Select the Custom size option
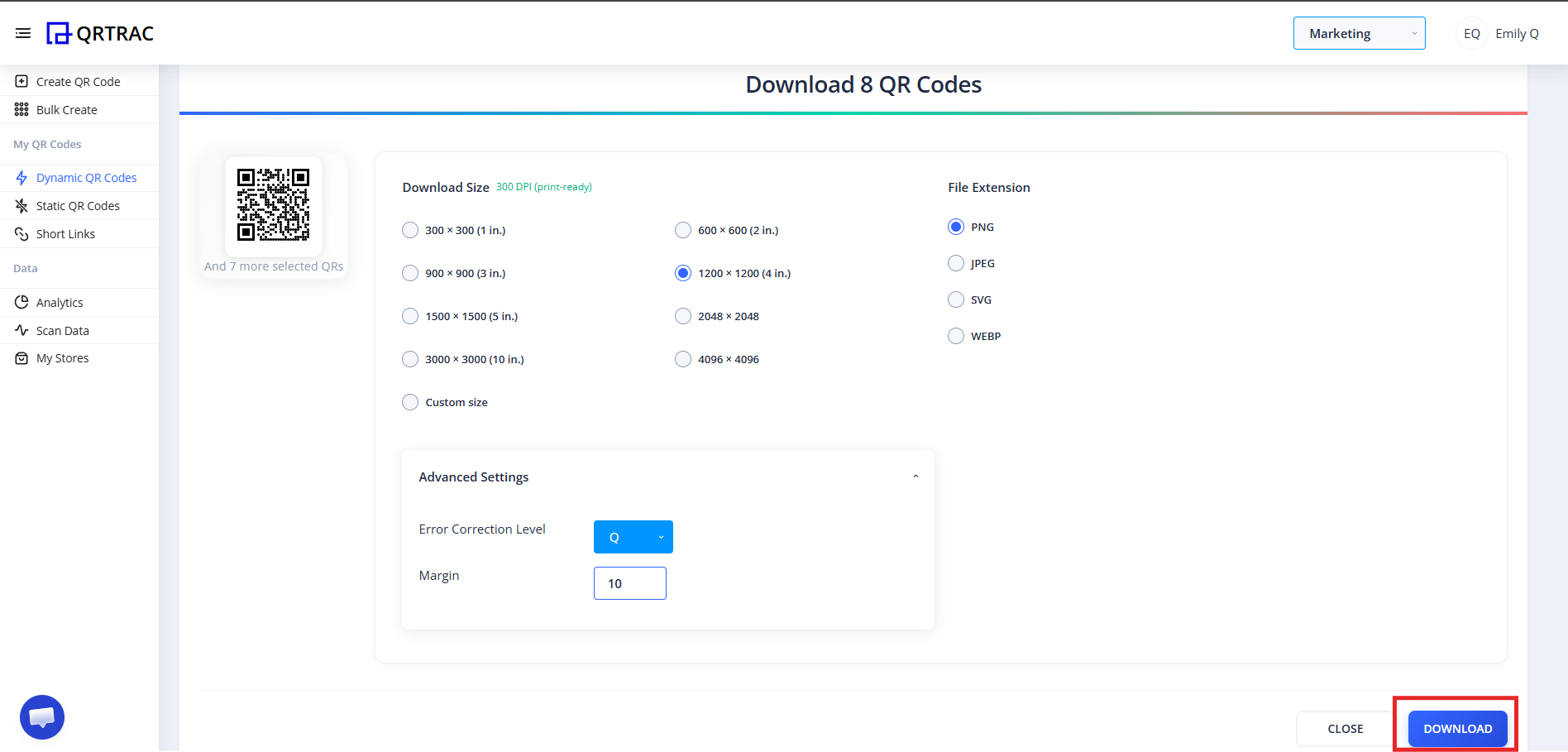The height and width of the screenshot is (752, 1568). (x=409, y=401)
